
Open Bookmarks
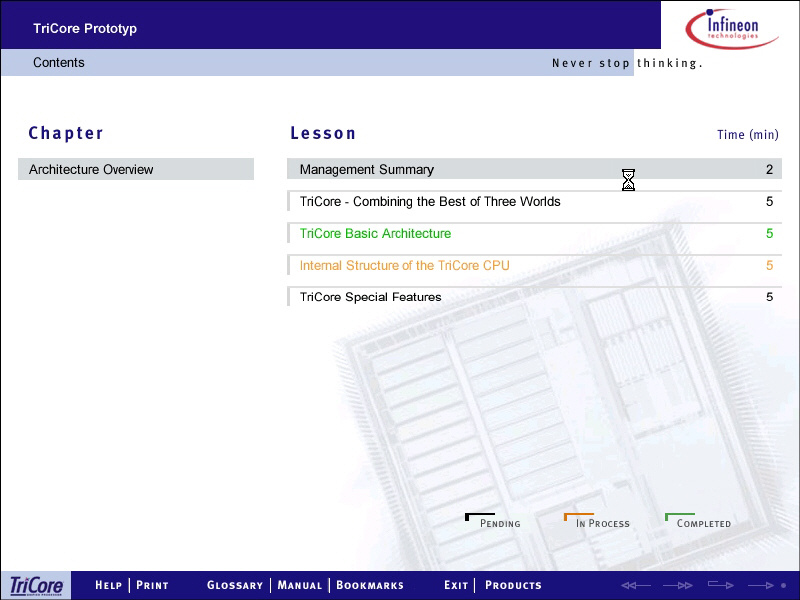(x=370, y=585)
